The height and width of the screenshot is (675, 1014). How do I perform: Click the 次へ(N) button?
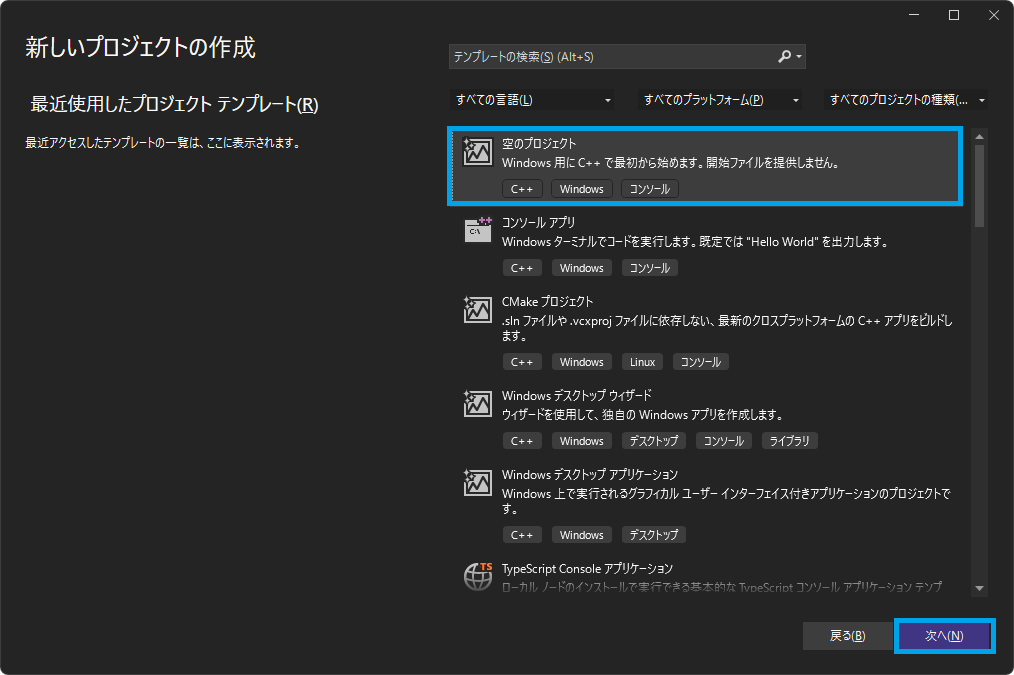[944, 636]
